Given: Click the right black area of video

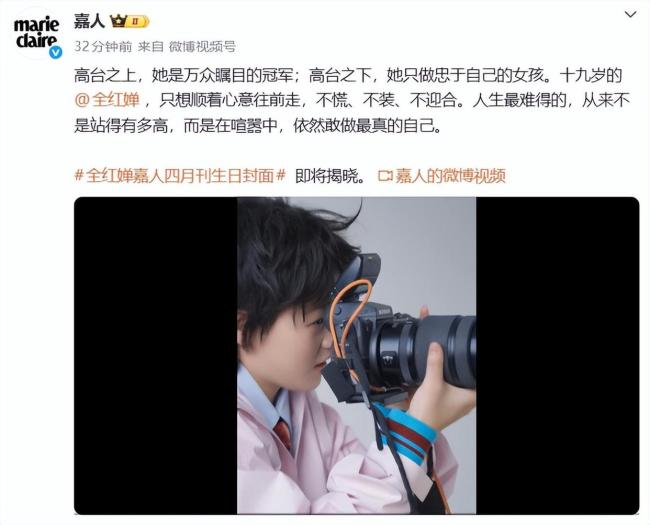Looking at the screenshot, I should pyautogui.click(x=558, y=356).
